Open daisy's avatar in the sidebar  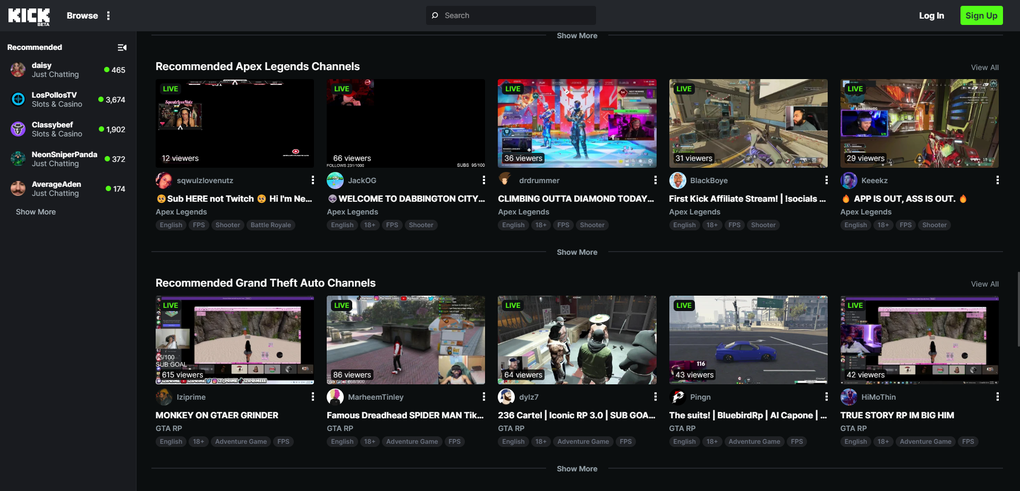pos(18,70)
